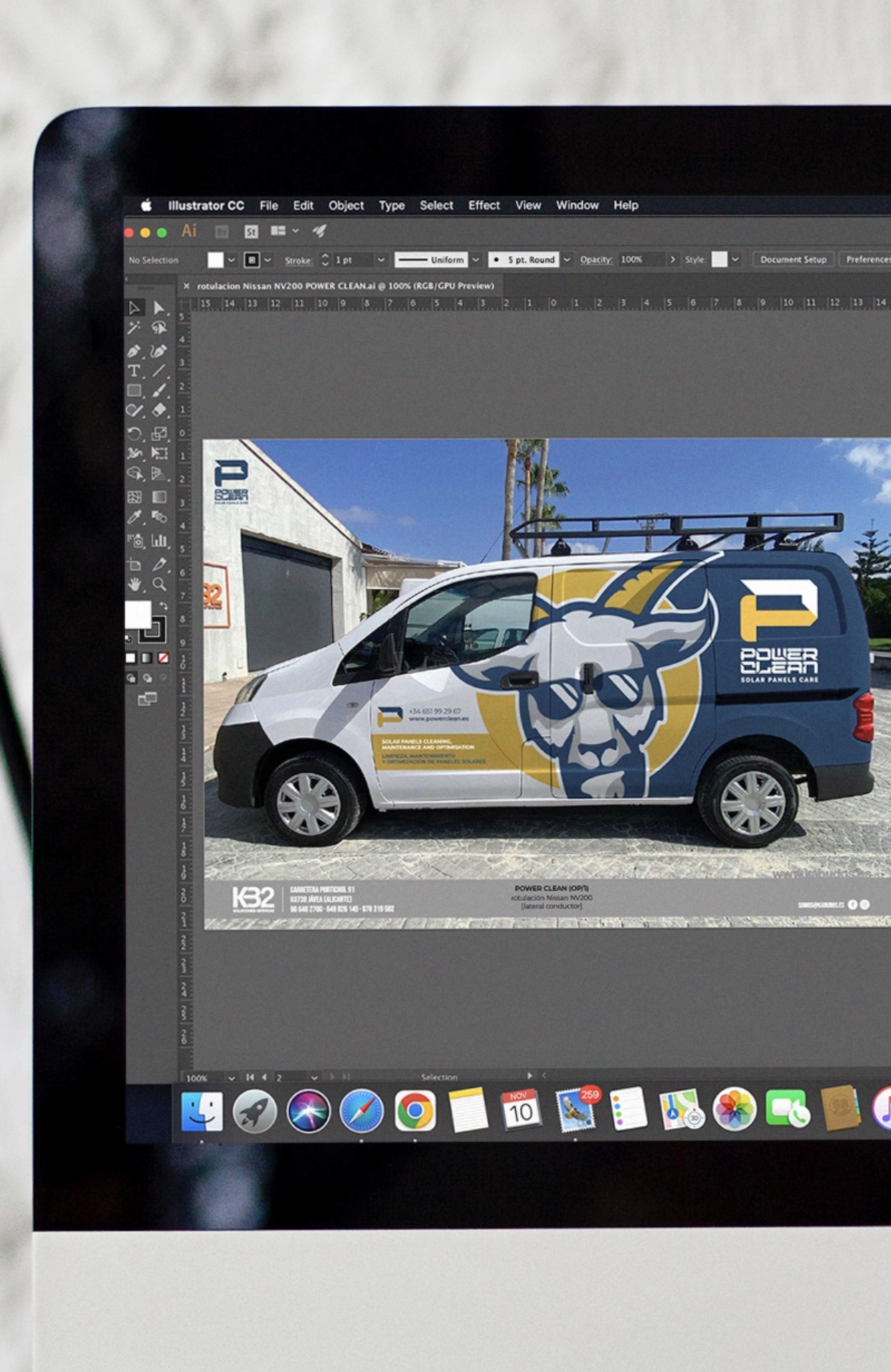Select the Paintbrush tool
The width and height of the screenshot is (891, 1372).
[x=159, y=391]
